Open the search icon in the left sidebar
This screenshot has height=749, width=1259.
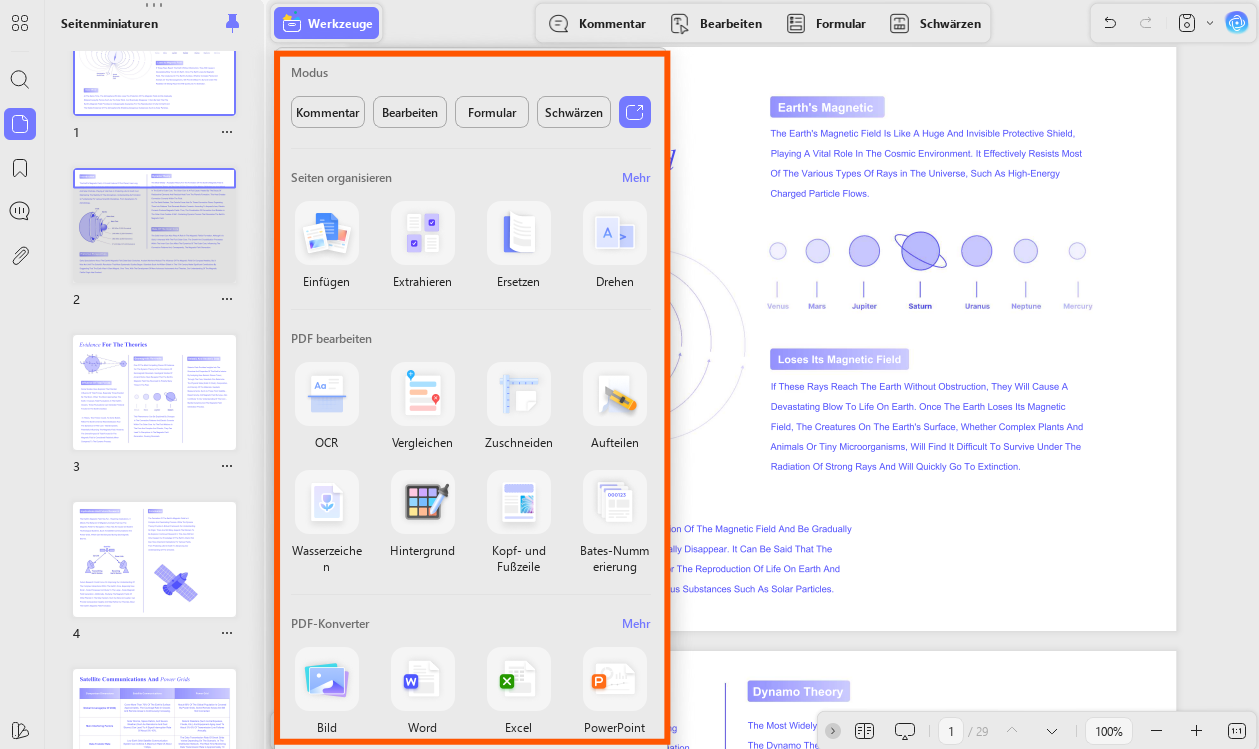20,79
